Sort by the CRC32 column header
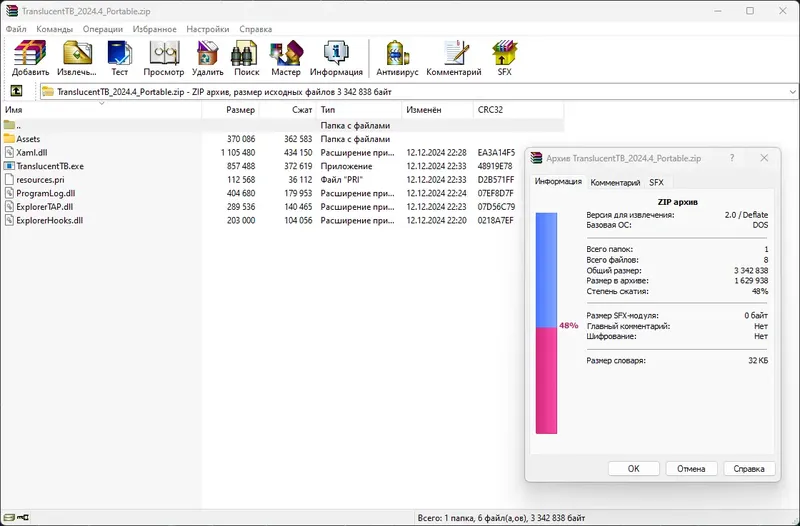800x526 pixels. point(518,110)
